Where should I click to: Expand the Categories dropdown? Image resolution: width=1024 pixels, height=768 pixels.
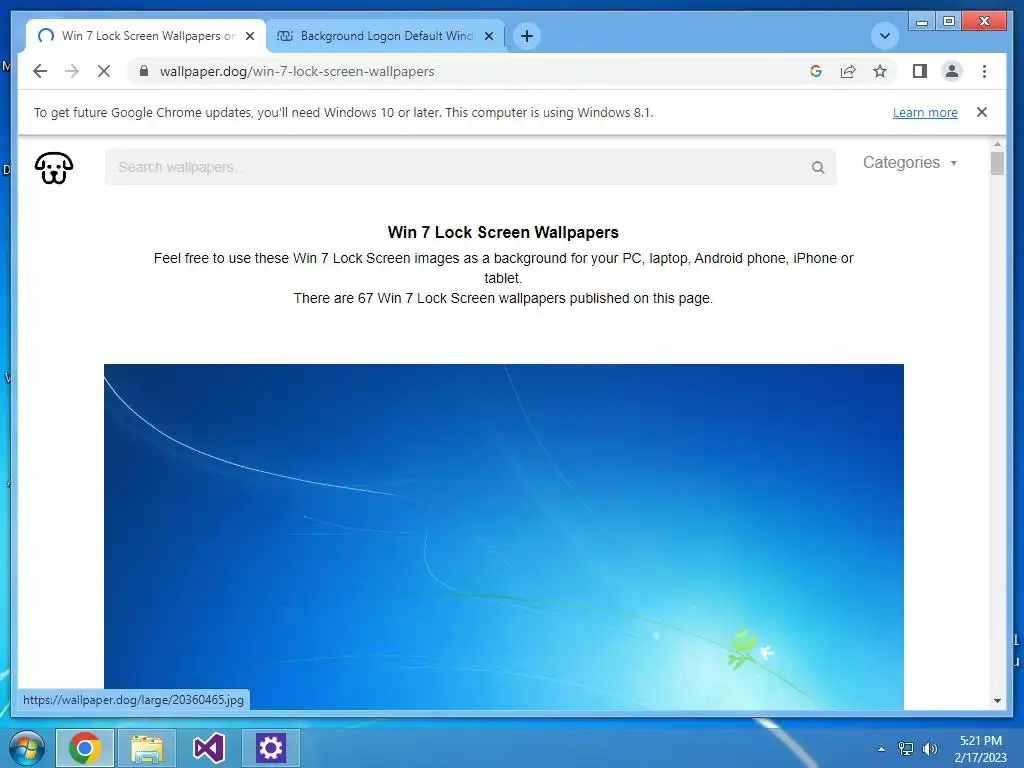click(x=910, y=163)
